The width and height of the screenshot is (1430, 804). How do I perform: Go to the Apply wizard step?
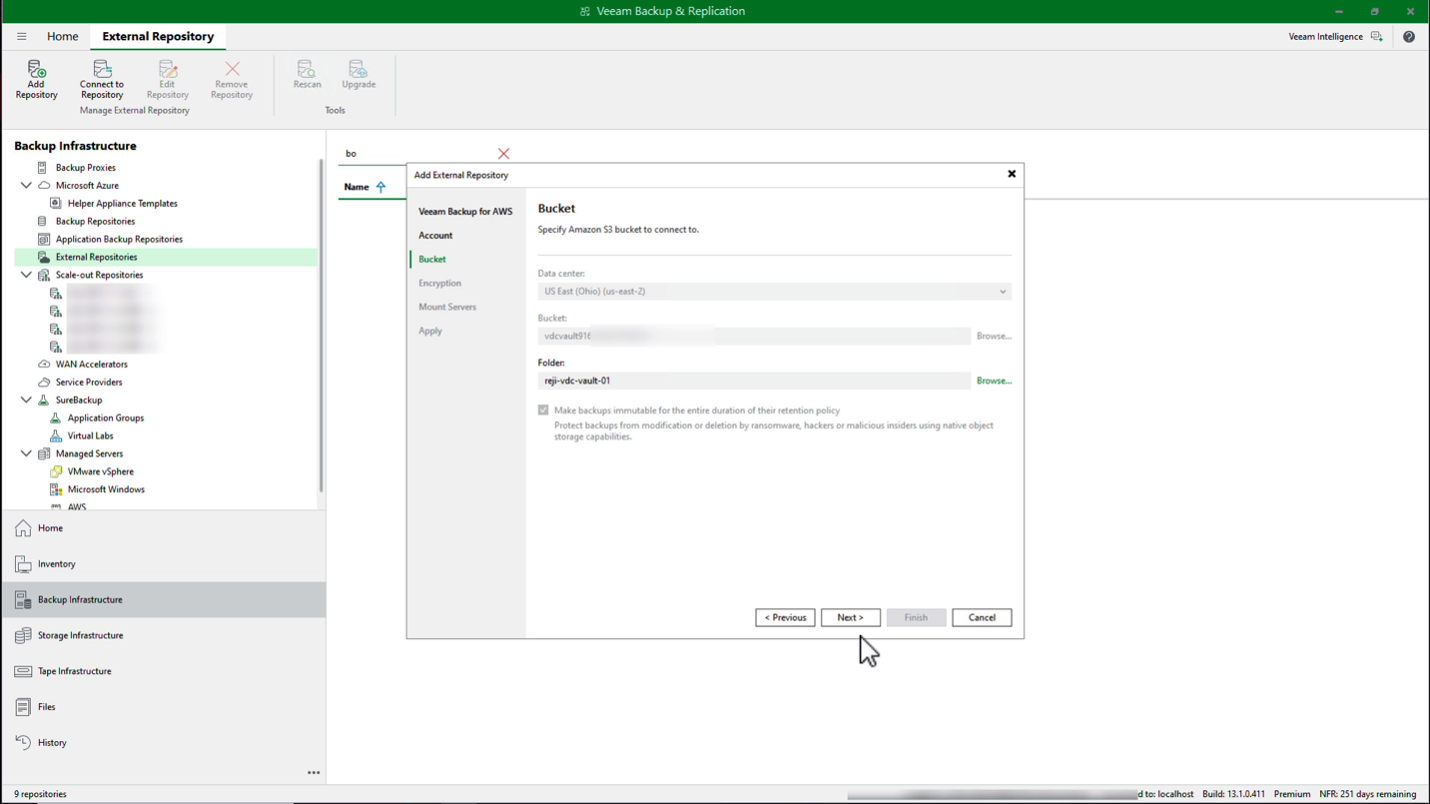tap(430, 331)
